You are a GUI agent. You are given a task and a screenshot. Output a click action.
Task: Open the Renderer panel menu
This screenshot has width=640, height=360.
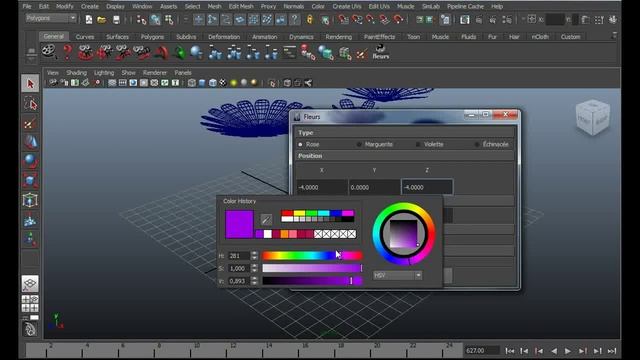tap(155, 73)
